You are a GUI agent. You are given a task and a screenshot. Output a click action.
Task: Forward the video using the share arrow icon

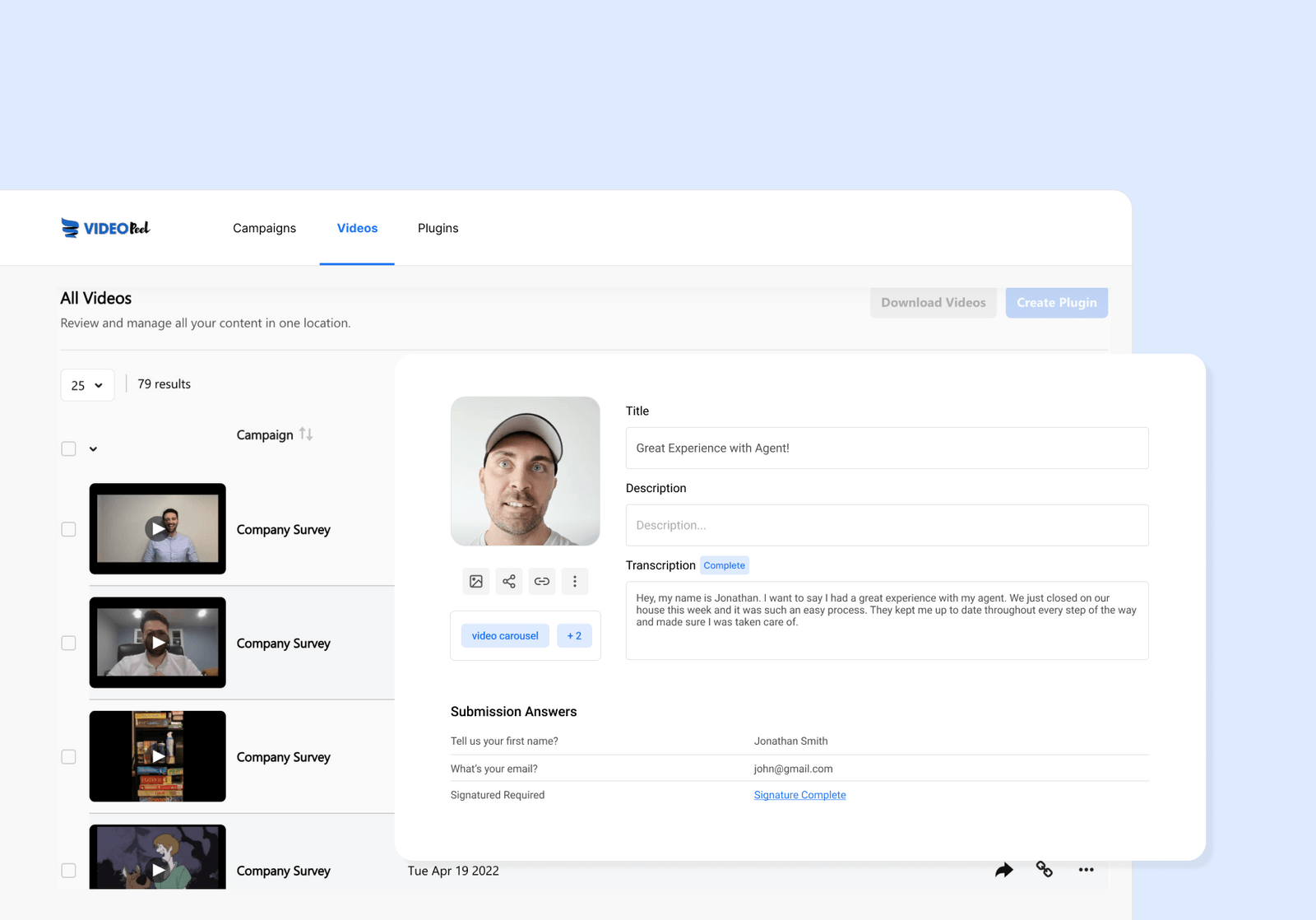(x=1003, y=869)
